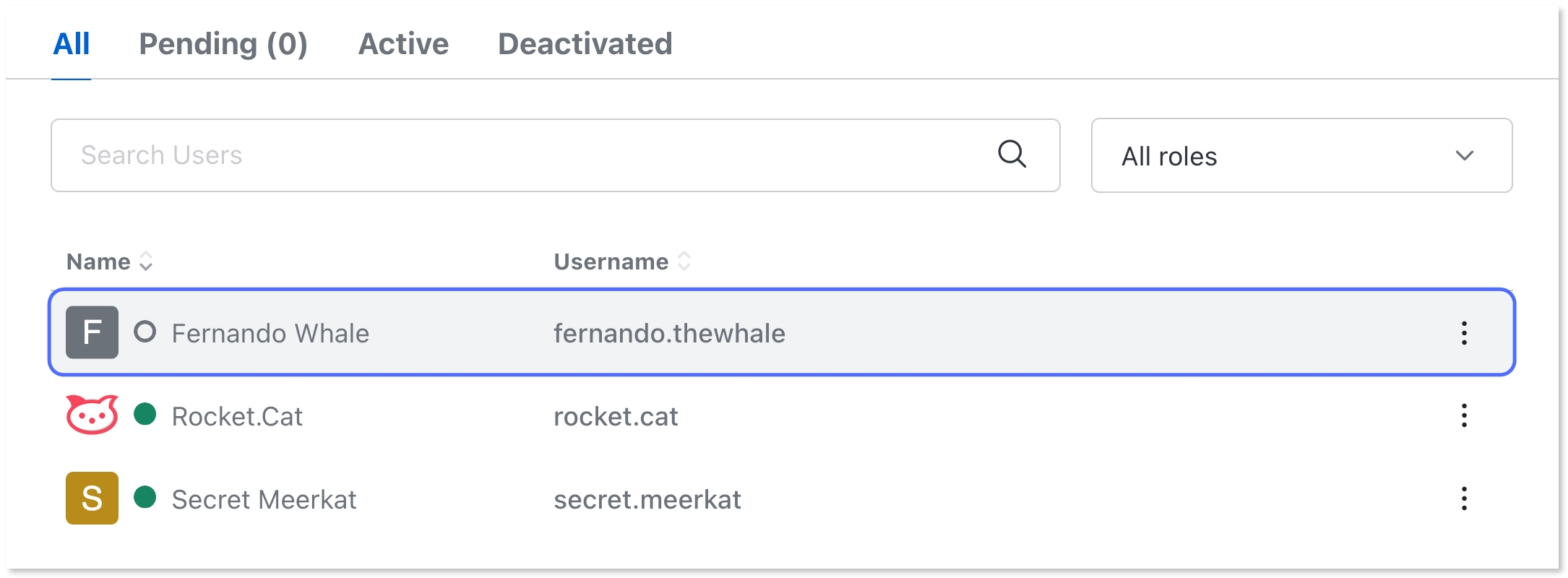The image size is (1568, 578).
Task: Open kebab menu for Secret Meerkat
Action: tap(1464, 499)
